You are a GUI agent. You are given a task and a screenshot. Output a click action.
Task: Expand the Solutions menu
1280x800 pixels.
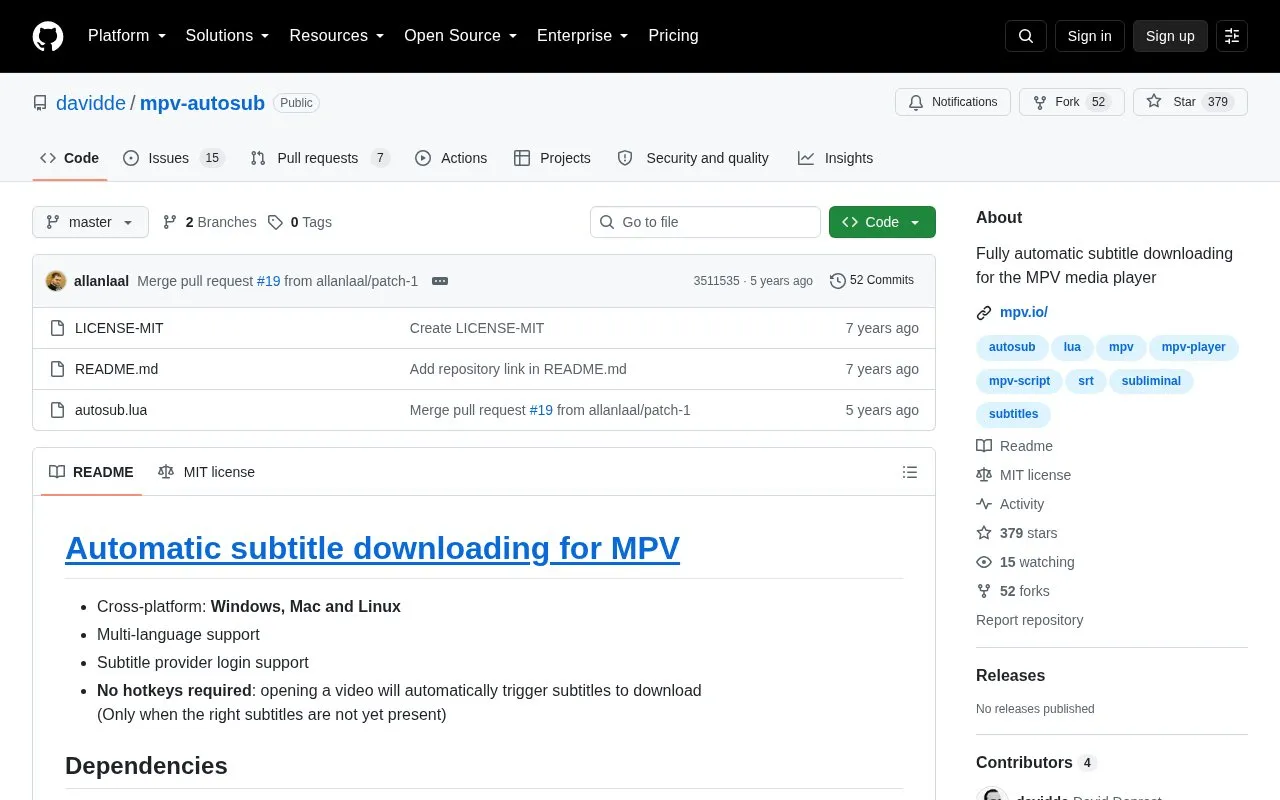click(228, 36)
